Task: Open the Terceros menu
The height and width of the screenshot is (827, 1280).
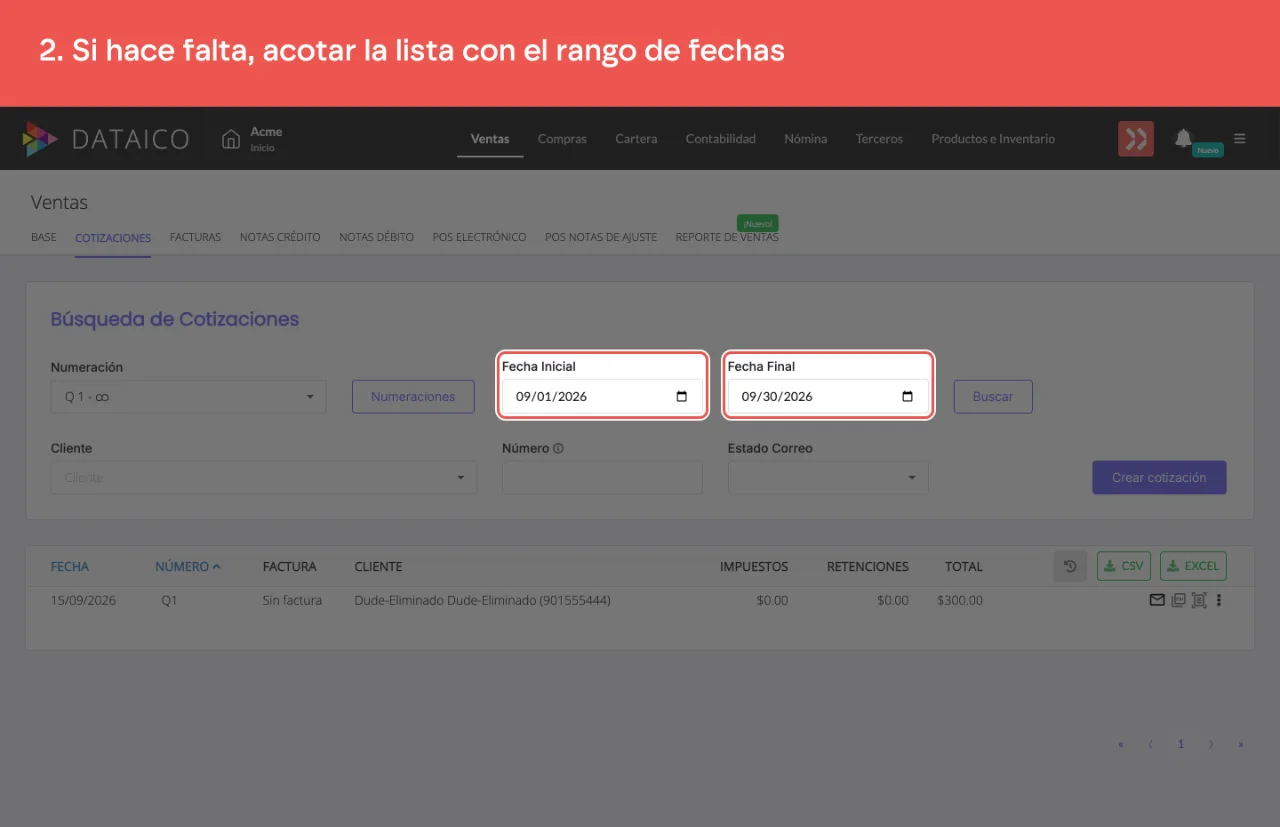Action: [879, 139]
